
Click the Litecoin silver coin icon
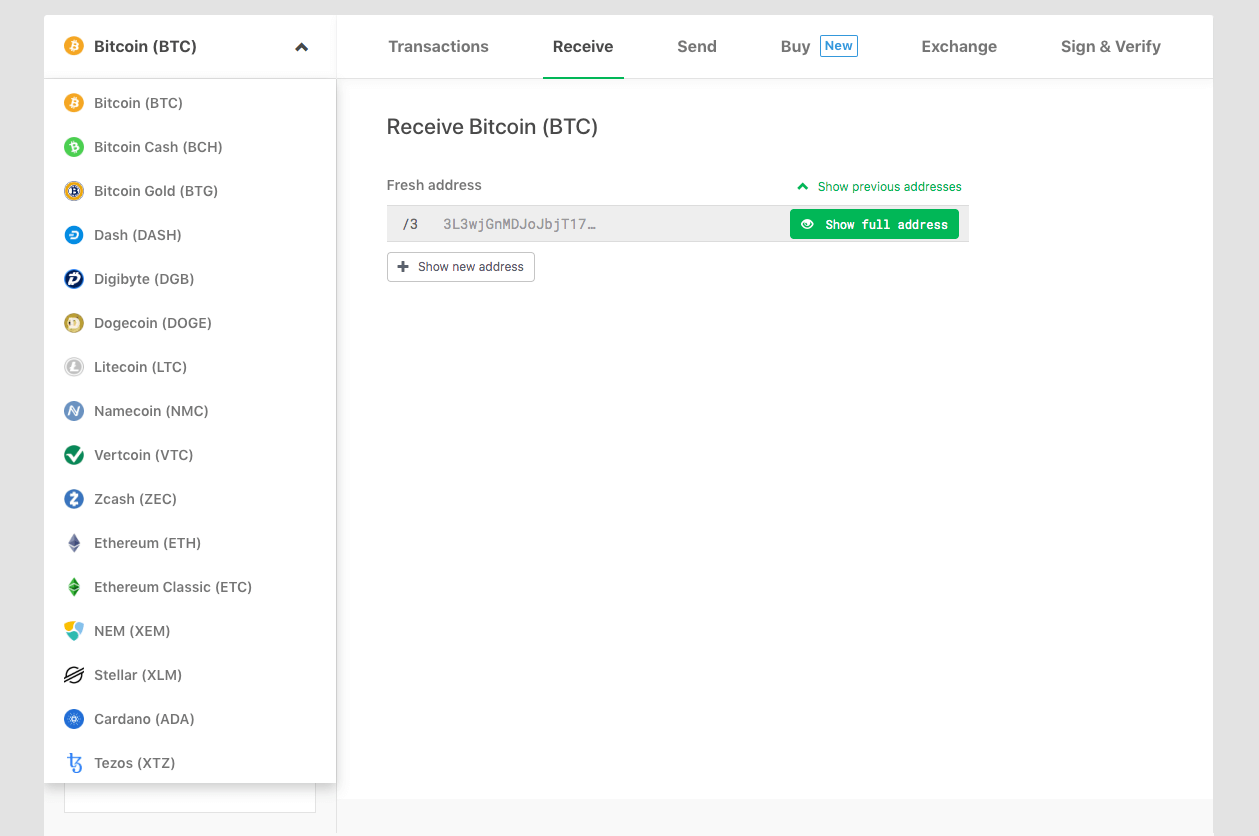(74, 367)
